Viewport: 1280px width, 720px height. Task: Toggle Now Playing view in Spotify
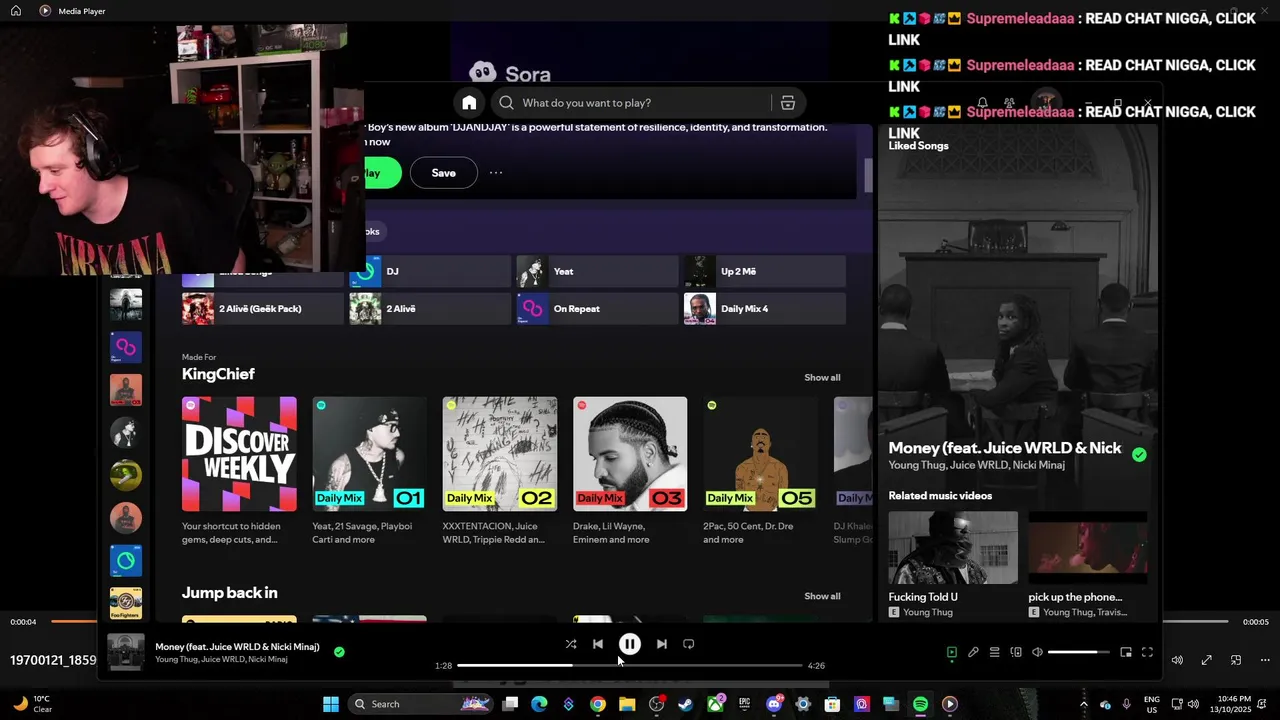point(952,652)
